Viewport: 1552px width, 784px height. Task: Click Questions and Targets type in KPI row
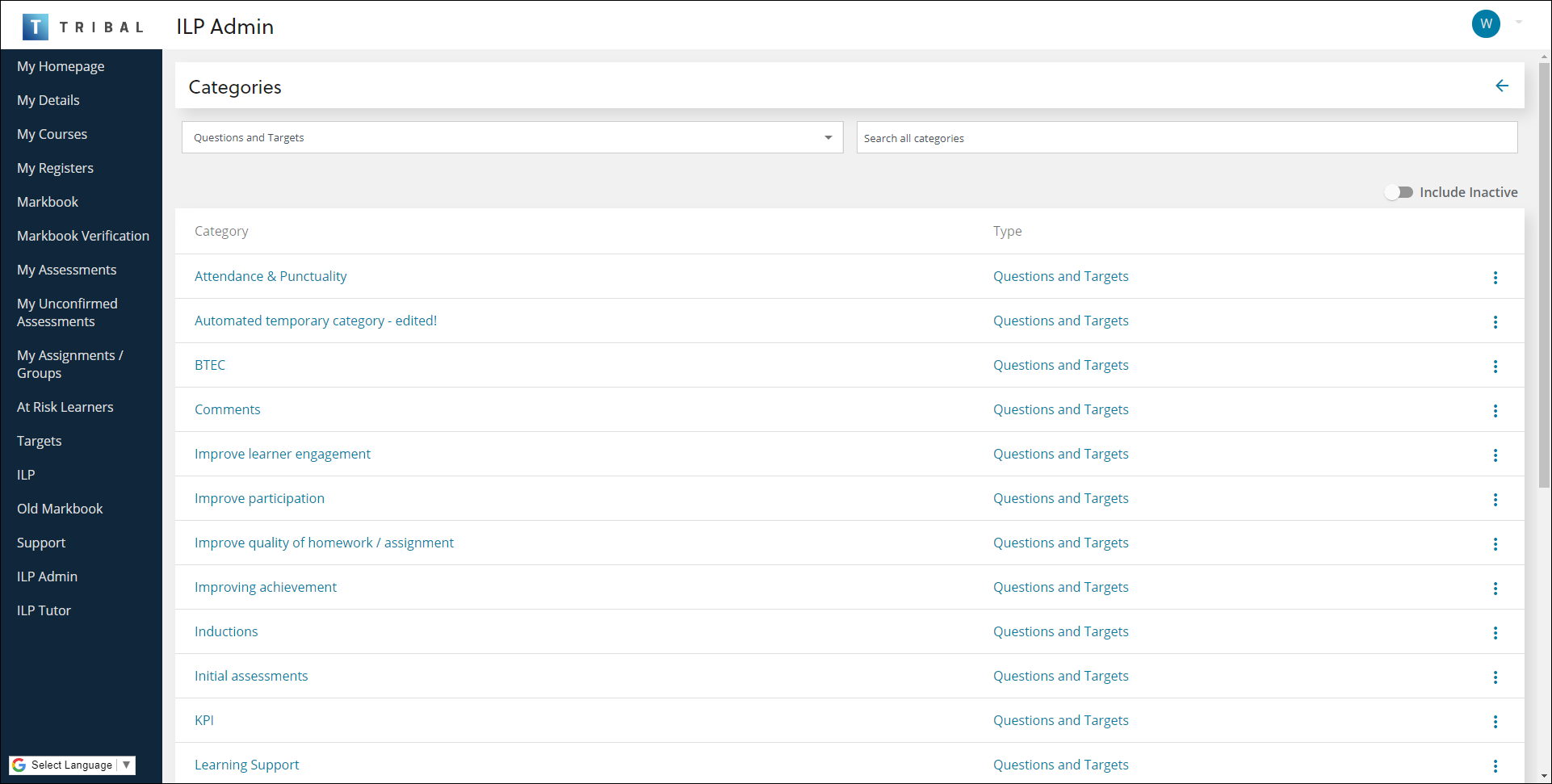1060,720
